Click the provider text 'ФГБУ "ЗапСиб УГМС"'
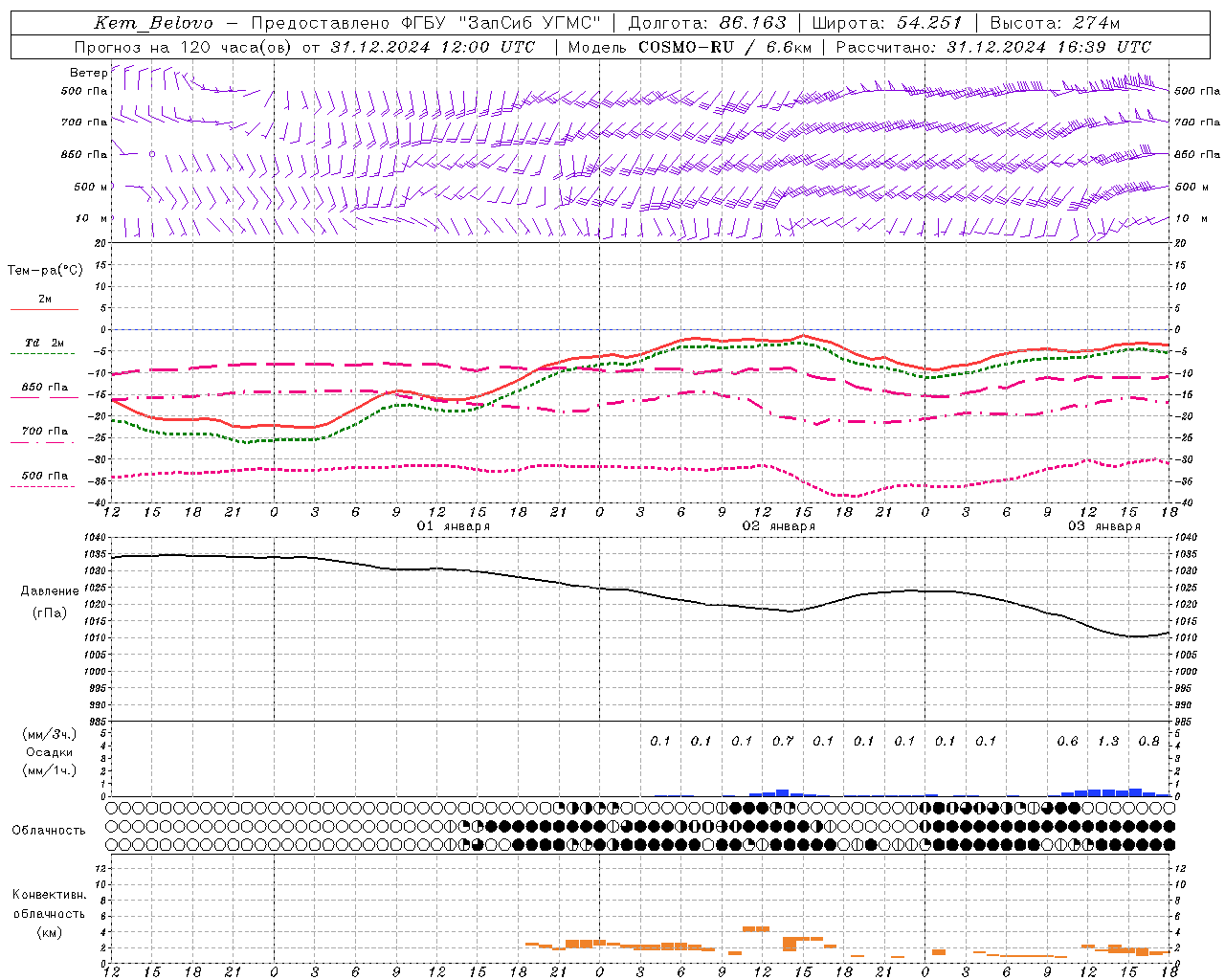 [x=500, y=23]
